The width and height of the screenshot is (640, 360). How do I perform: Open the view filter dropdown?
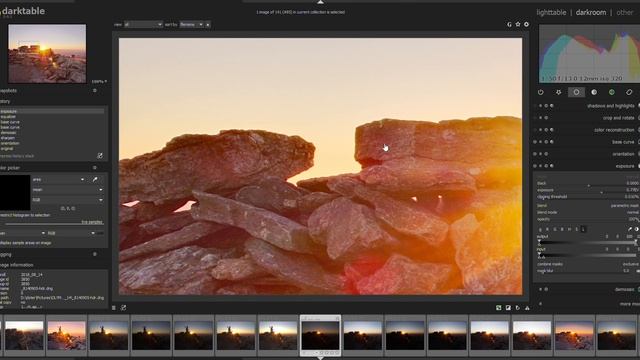tap(143, 25)
